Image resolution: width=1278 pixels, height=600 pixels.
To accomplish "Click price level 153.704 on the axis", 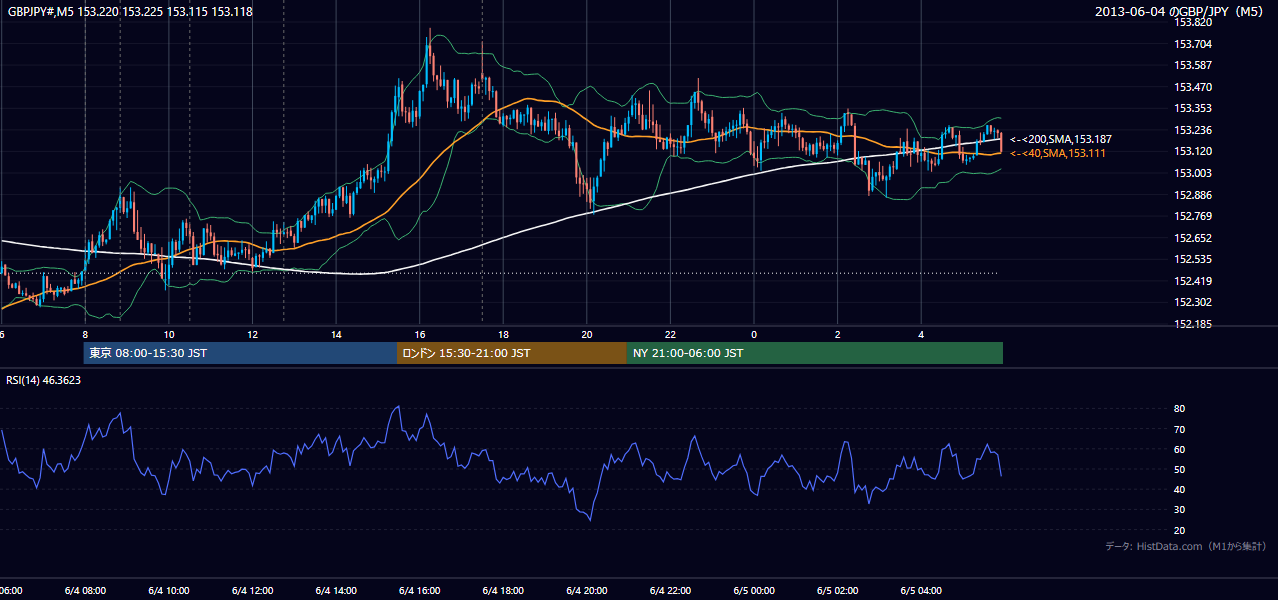I will (1192, 44).
